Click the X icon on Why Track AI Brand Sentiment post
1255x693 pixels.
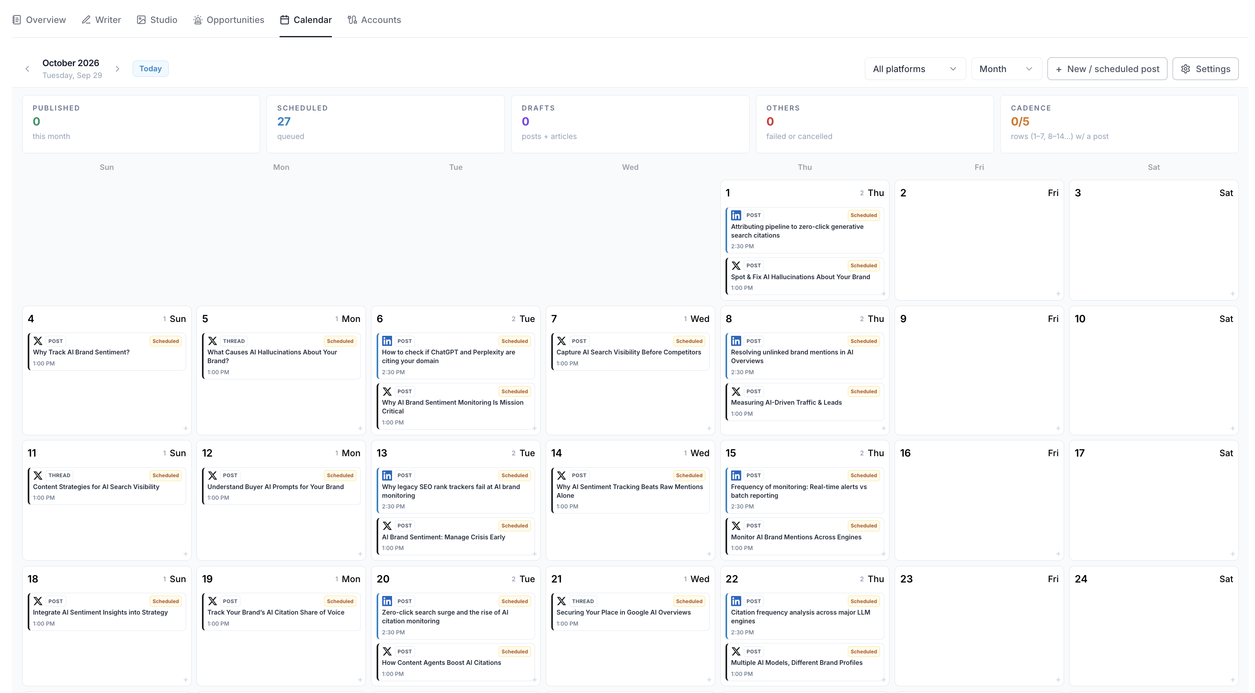pos(38,341)
